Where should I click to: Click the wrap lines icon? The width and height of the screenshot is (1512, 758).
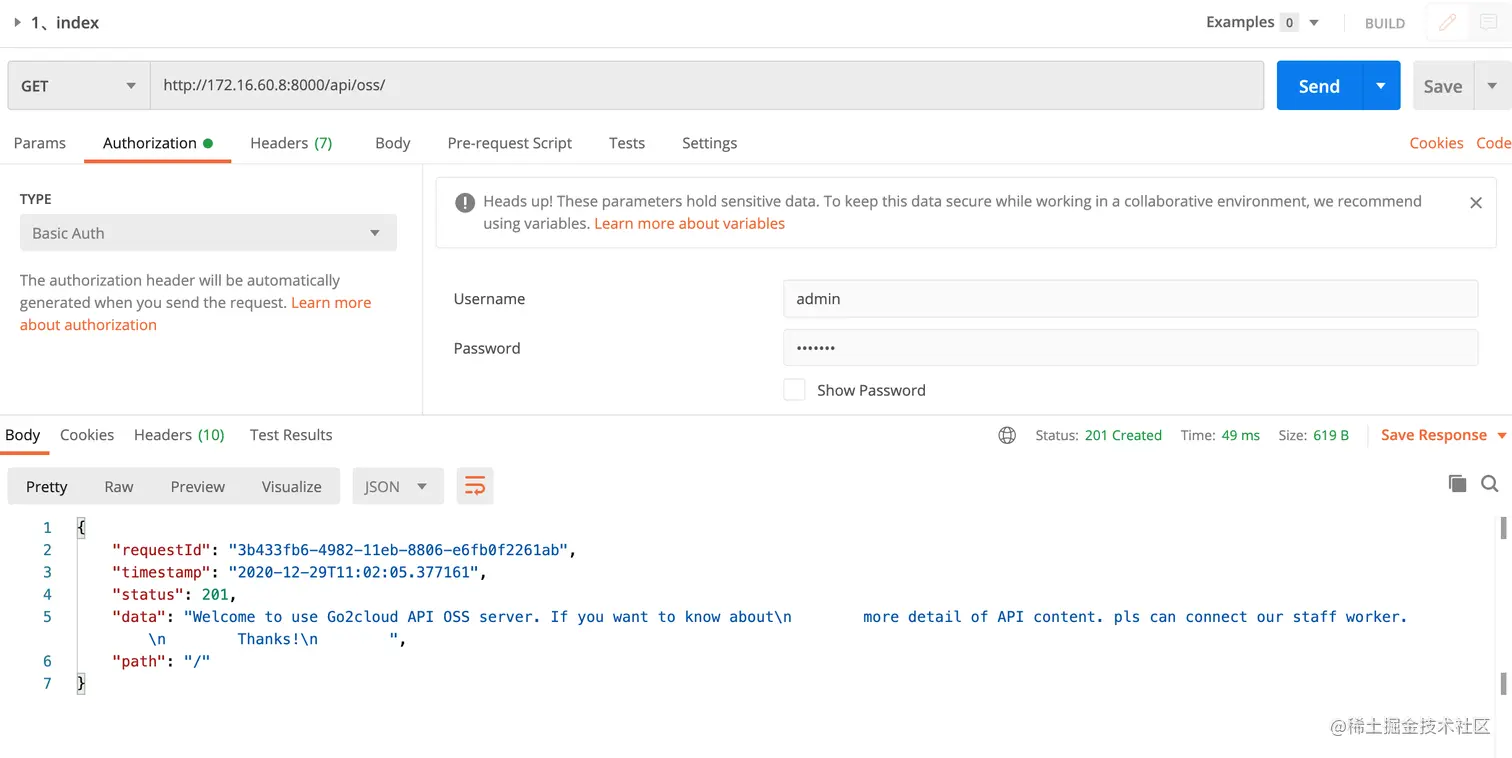(x=475, y=487)
